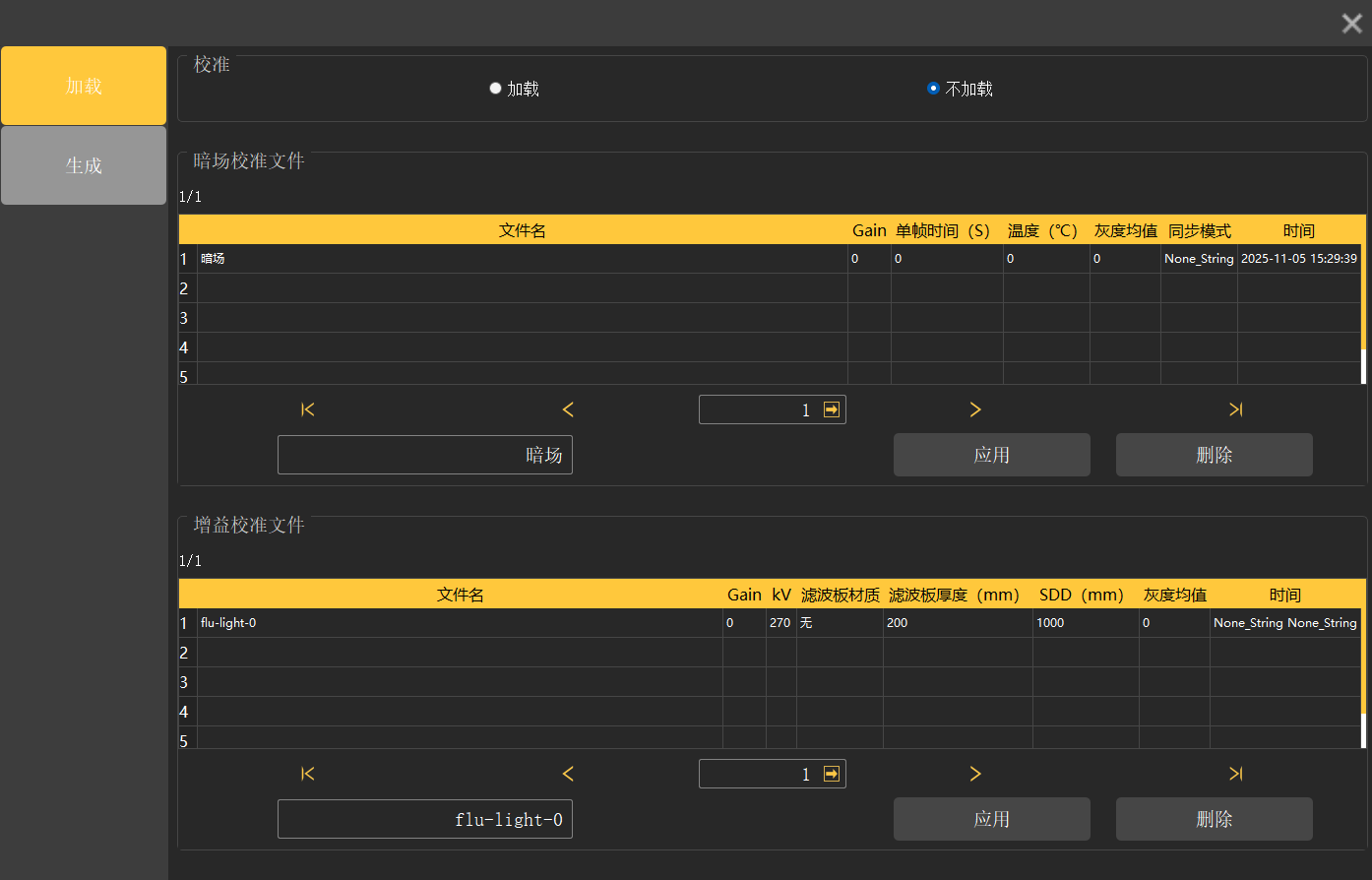Select the 加载 calibration radio button
This screenshot has height=880, width=1372.
[496, 89]
